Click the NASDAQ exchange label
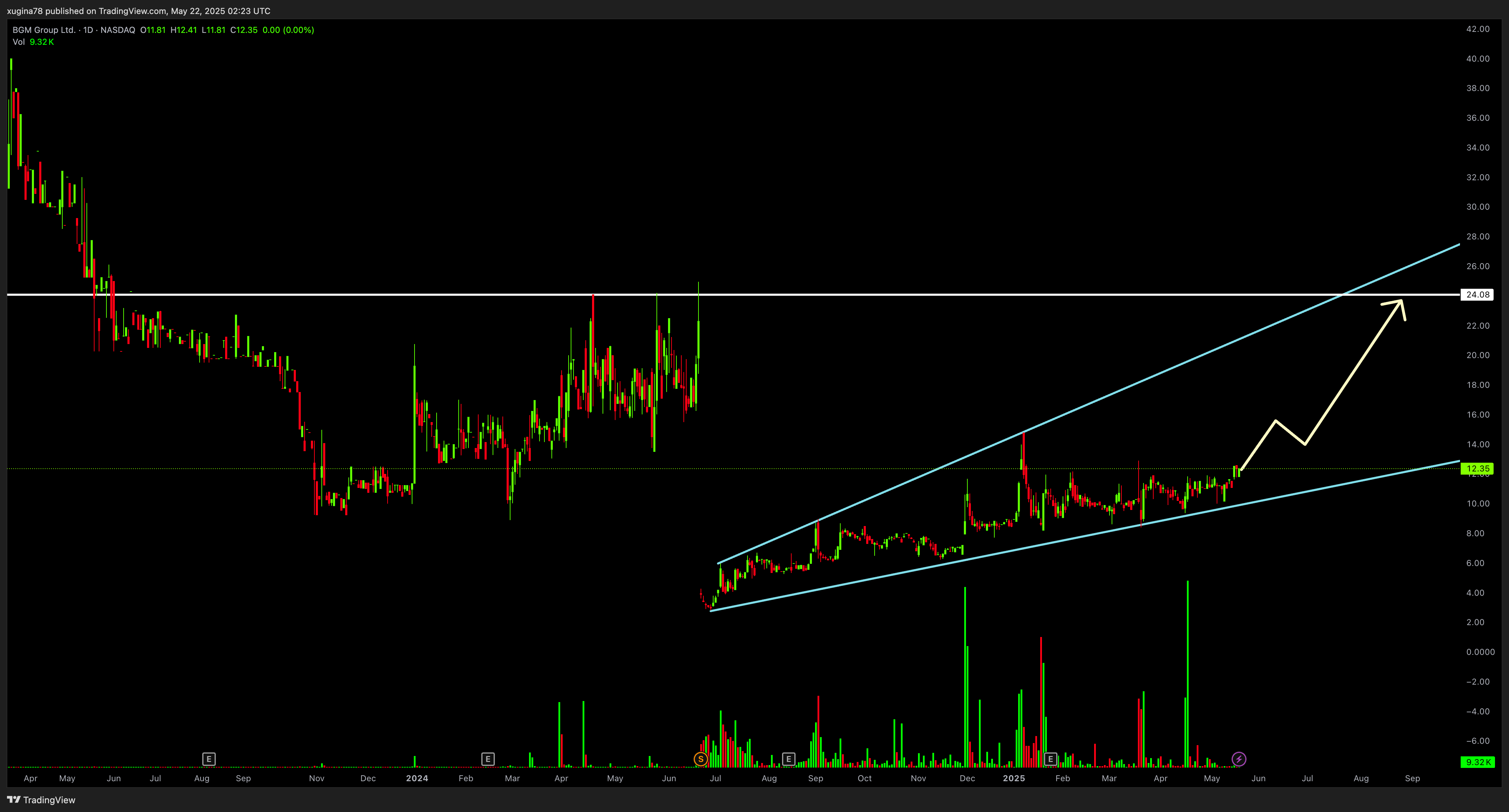 click(118, 30)
